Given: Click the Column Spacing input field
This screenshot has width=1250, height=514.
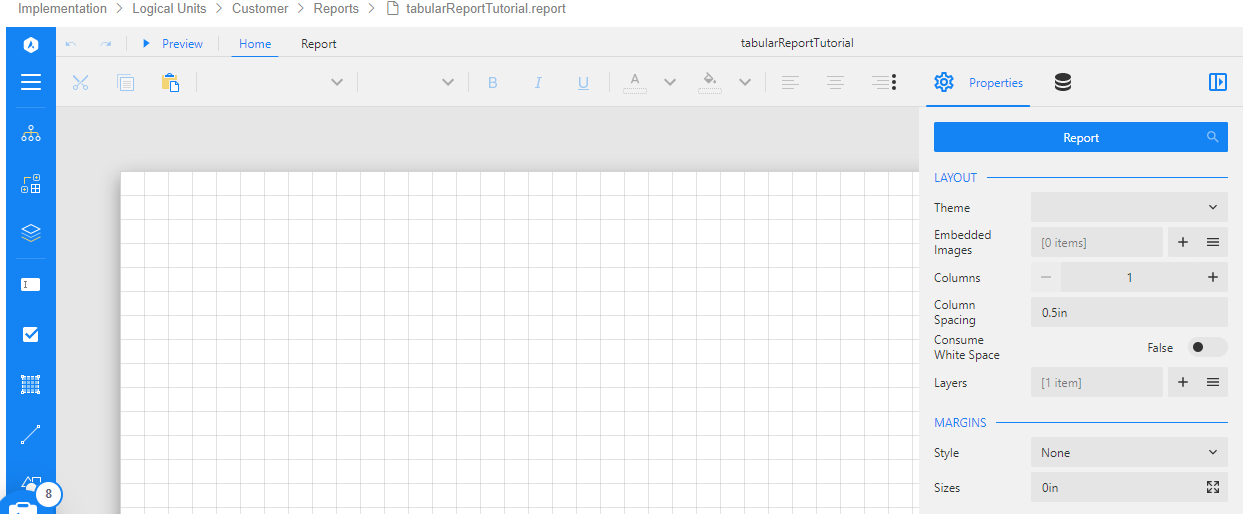Looking at the screenshot, I should tap(1128, 312).
